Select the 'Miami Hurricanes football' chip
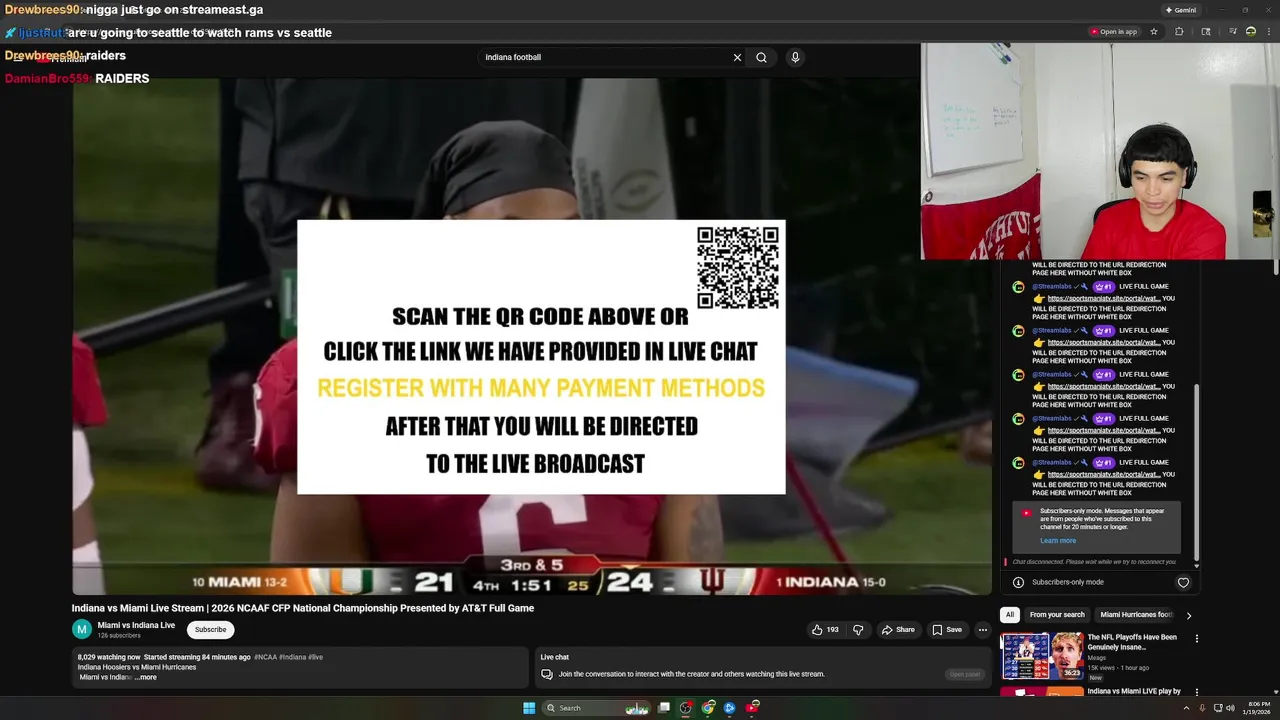Image resolution: width=1280 pixels, height=720 pixels. pyautogui.click(x=1136, y=615)
